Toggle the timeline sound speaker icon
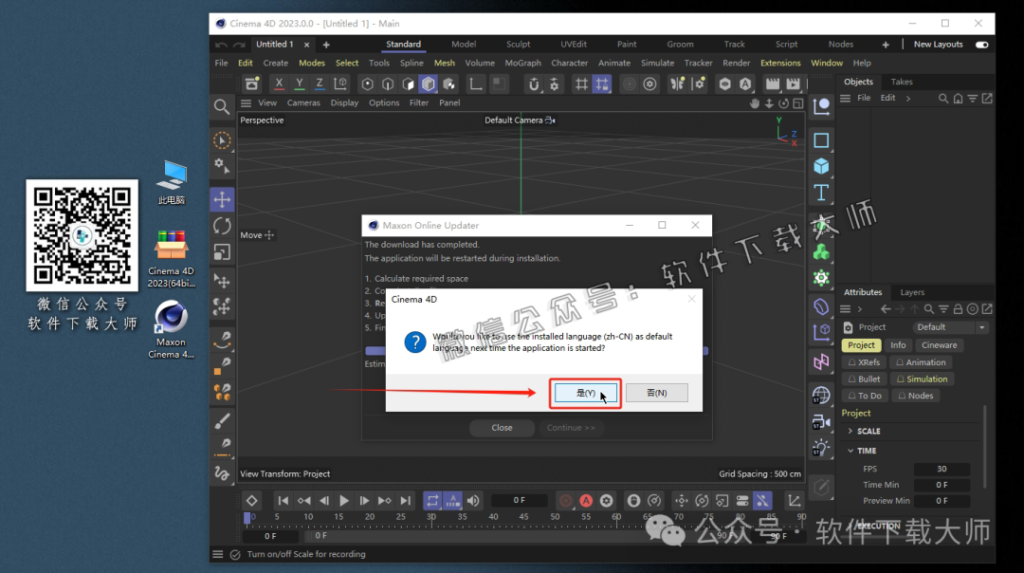The height and width of the screenshot is (573, 1024). (473, 500)
